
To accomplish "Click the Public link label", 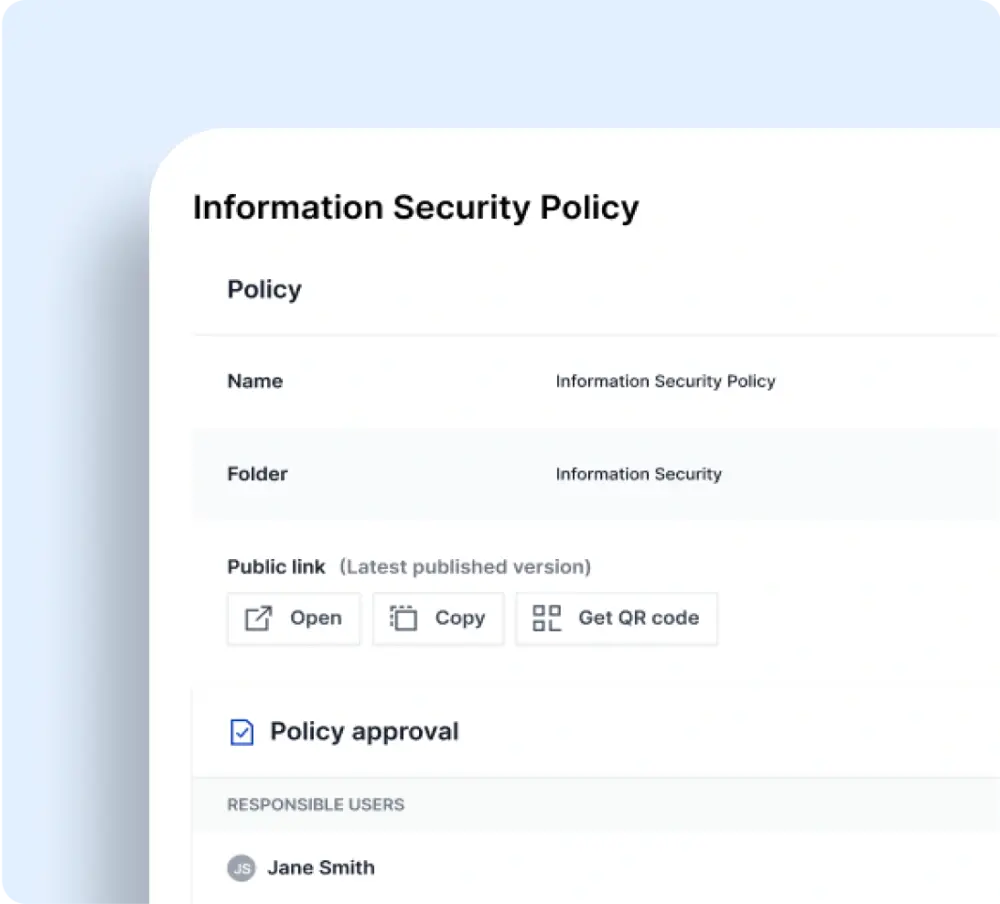I will 276,567.
